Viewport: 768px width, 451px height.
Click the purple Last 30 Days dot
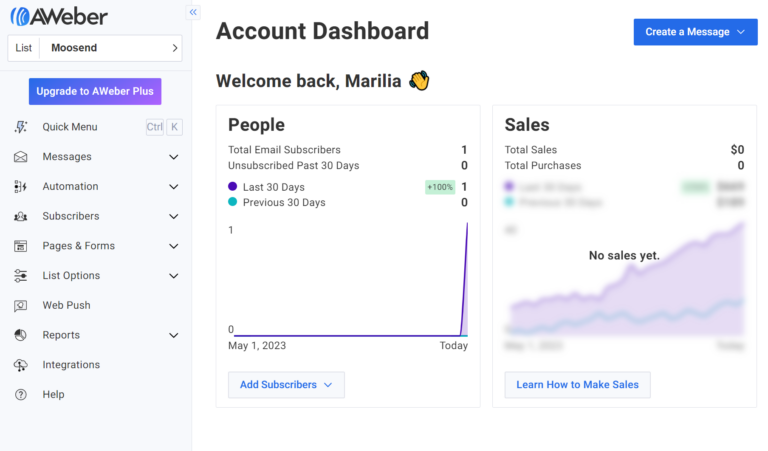pos(233,187)
